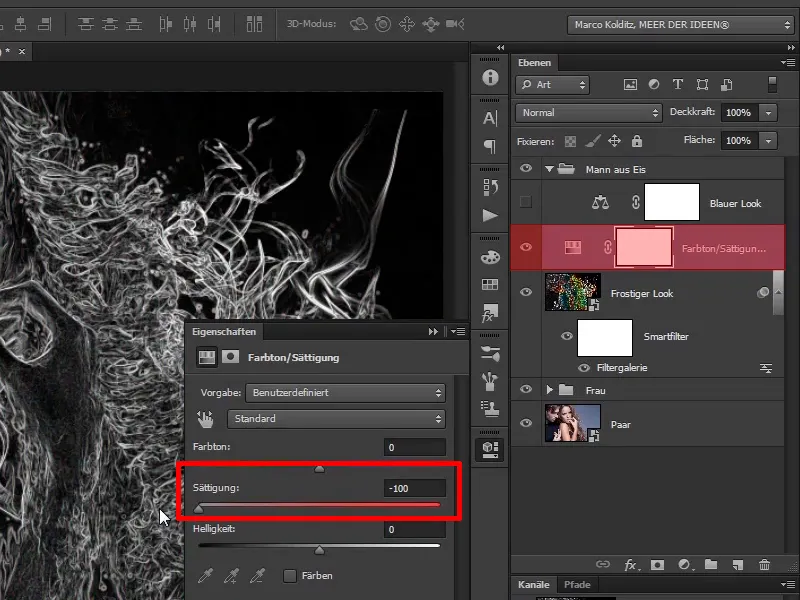This screenshot has width=800, height=600.
Task: Hide the Mann aus Eis group
Action: coord(526,168)
